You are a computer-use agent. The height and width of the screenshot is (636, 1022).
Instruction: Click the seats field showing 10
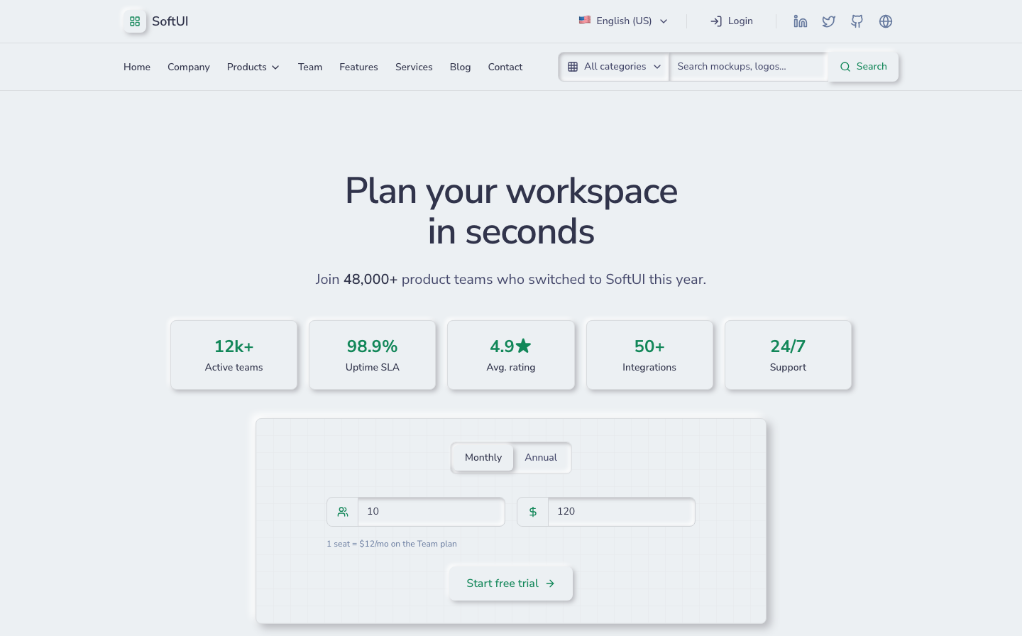(431, 512)
